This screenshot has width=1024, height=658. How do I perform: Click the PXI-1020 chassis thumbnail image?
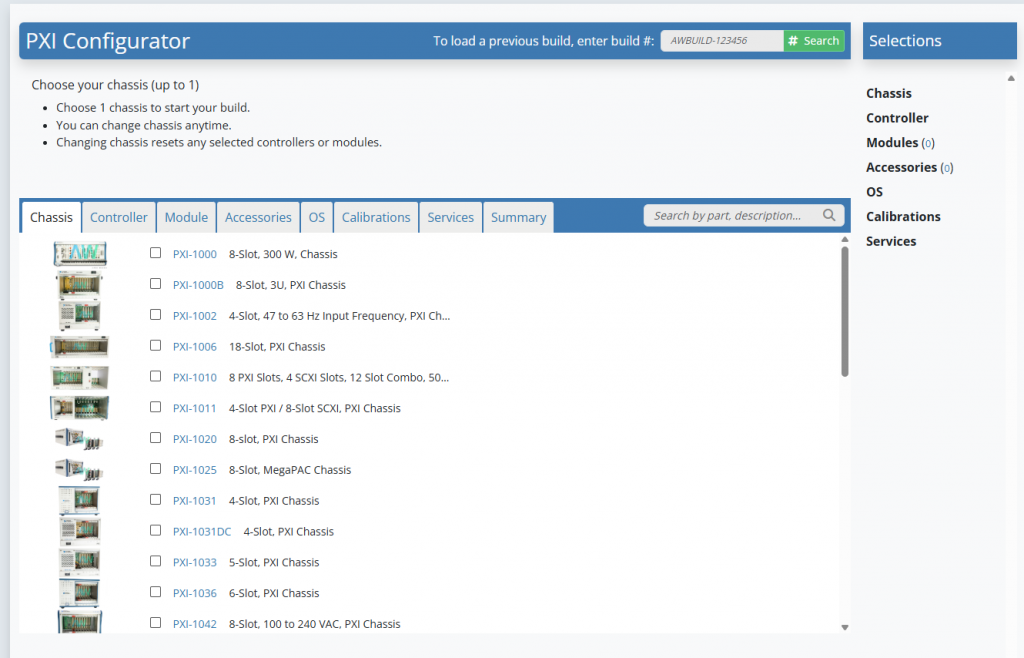pos(79,439)
